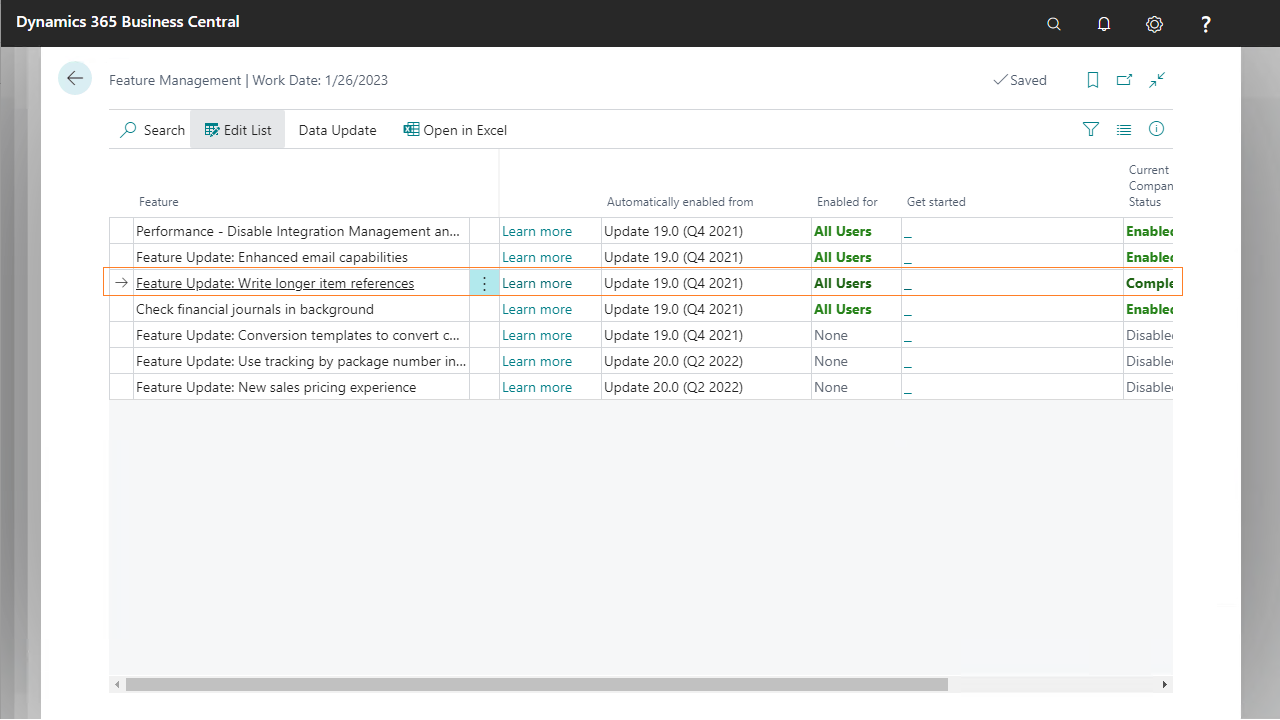
Task: Toggle Edit List mode
Action: coord(238,130)
